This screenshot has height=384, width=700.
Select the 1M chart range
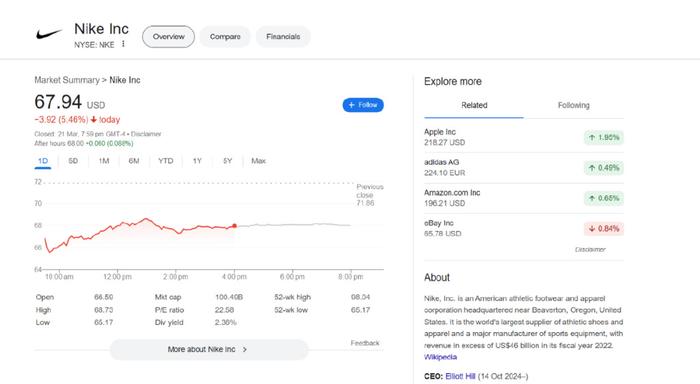click(104, 161)
